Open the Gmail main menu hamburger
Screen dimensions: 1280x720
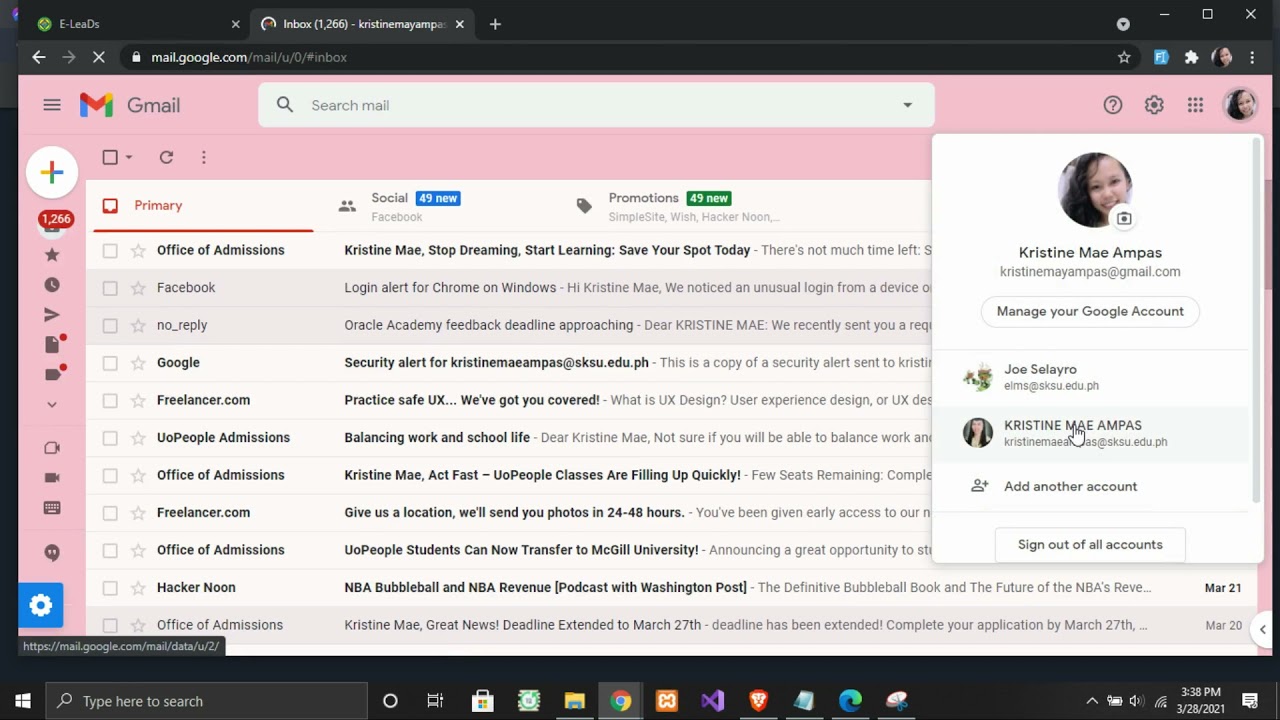[x=52, y=105]
